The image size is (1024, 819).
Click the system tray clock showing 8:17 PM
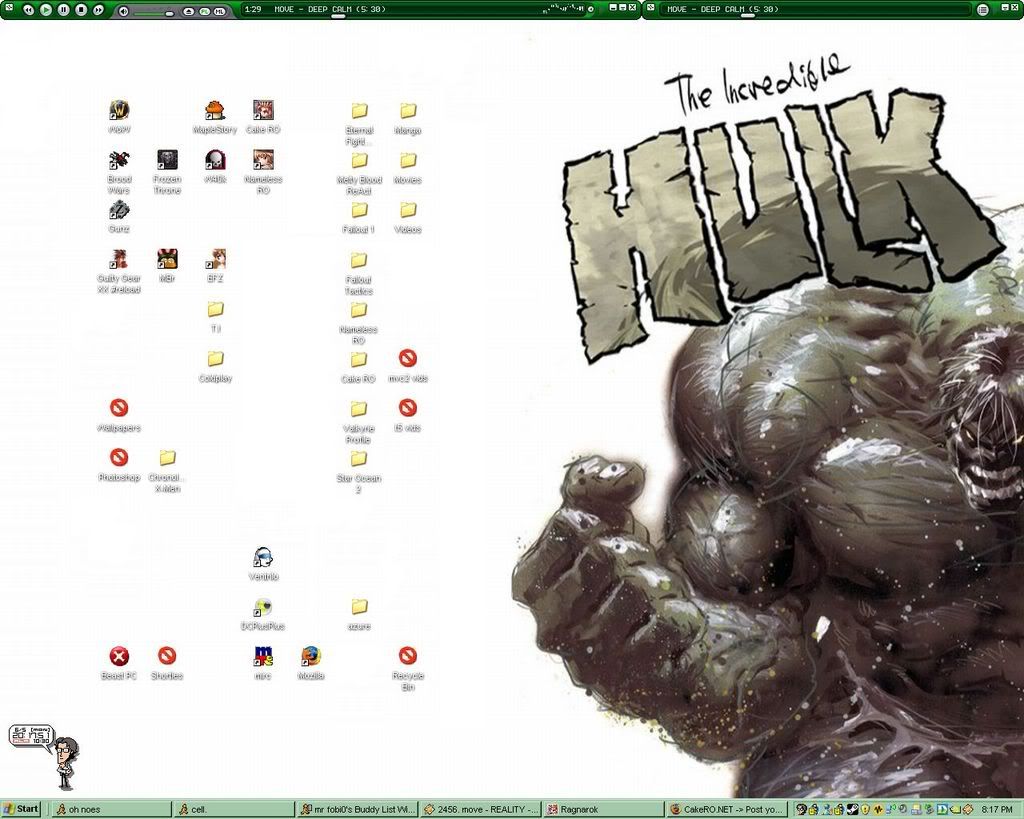[997, 810]
